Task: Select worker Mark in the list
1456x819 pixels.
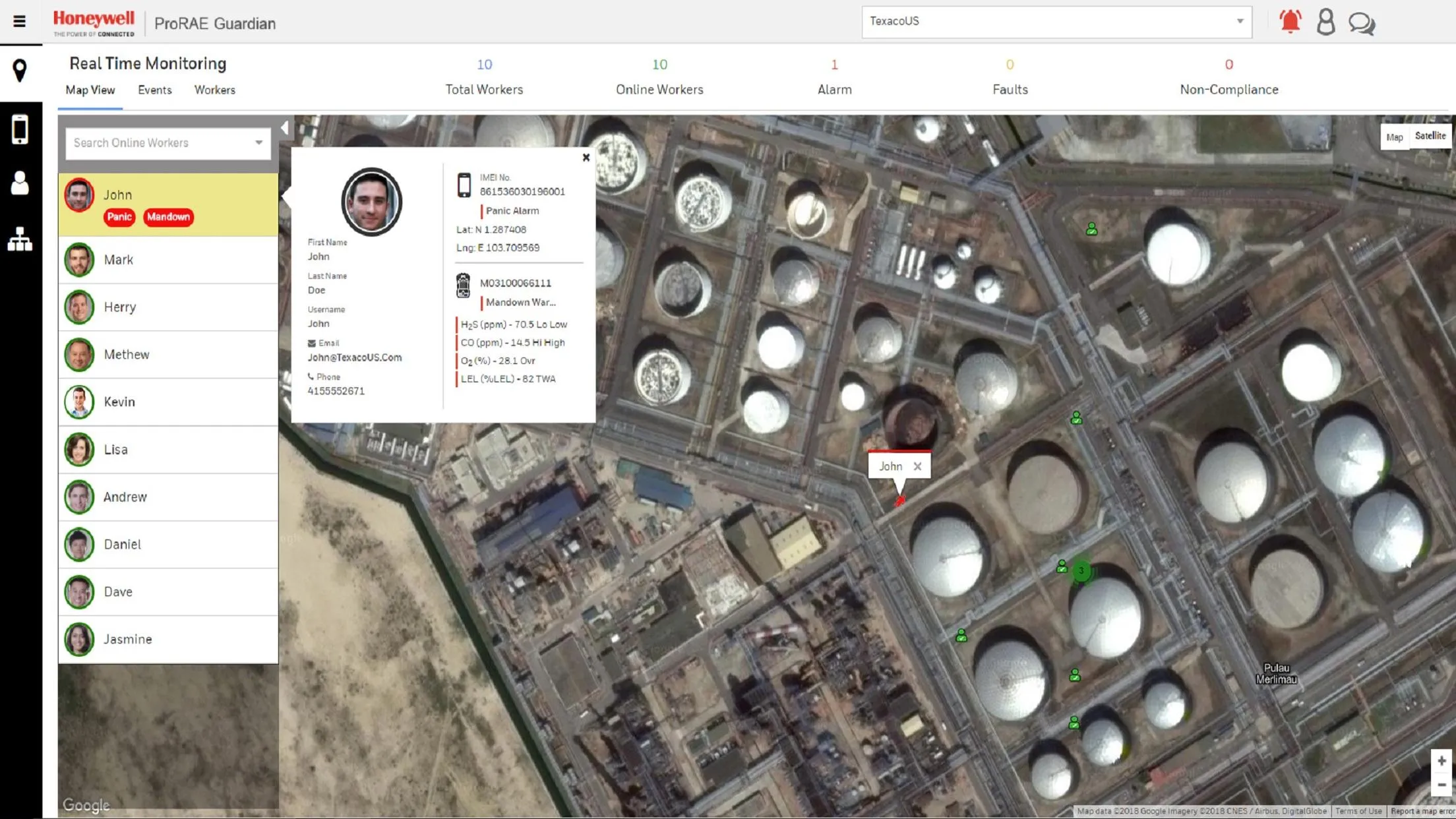Action: click(x=168, y=260)
